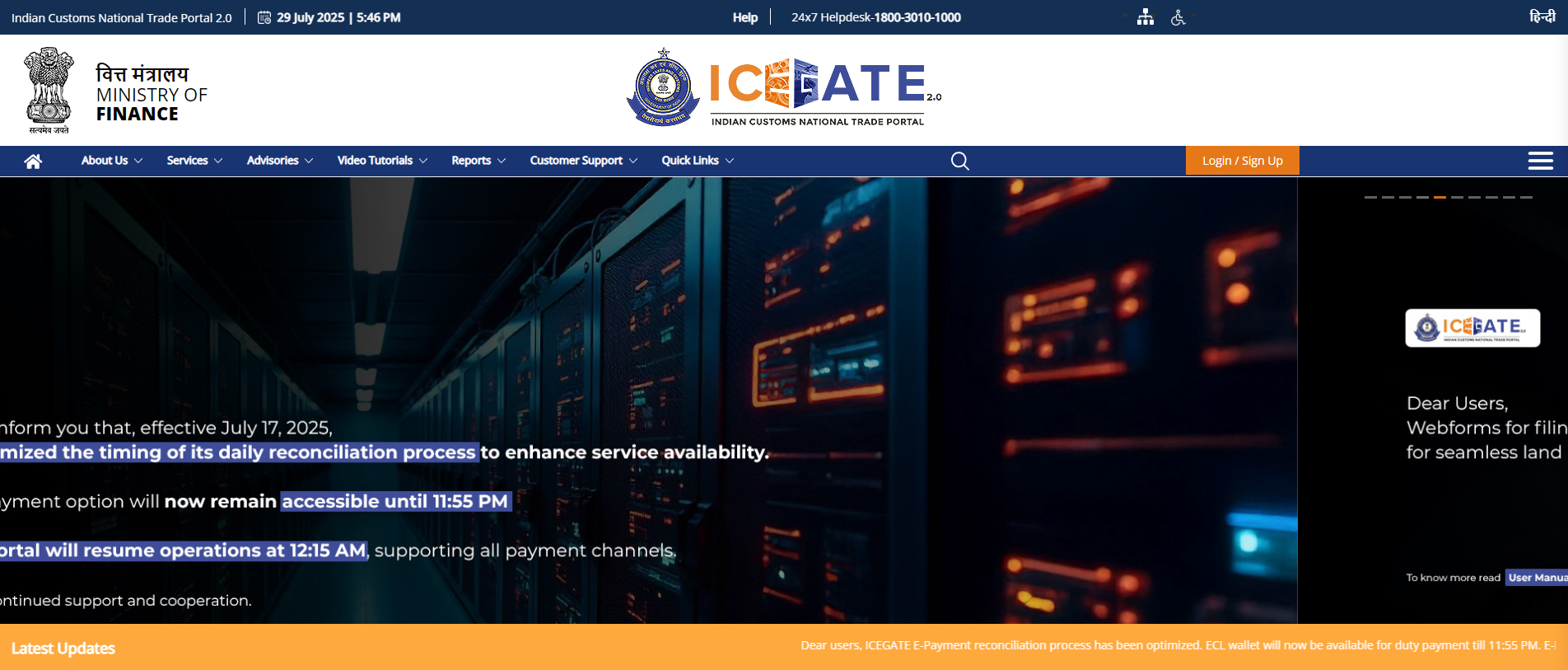Select the second carousel slide indicator
Viewport: 1568px width, 670px height.
[x=1388, y=198]
